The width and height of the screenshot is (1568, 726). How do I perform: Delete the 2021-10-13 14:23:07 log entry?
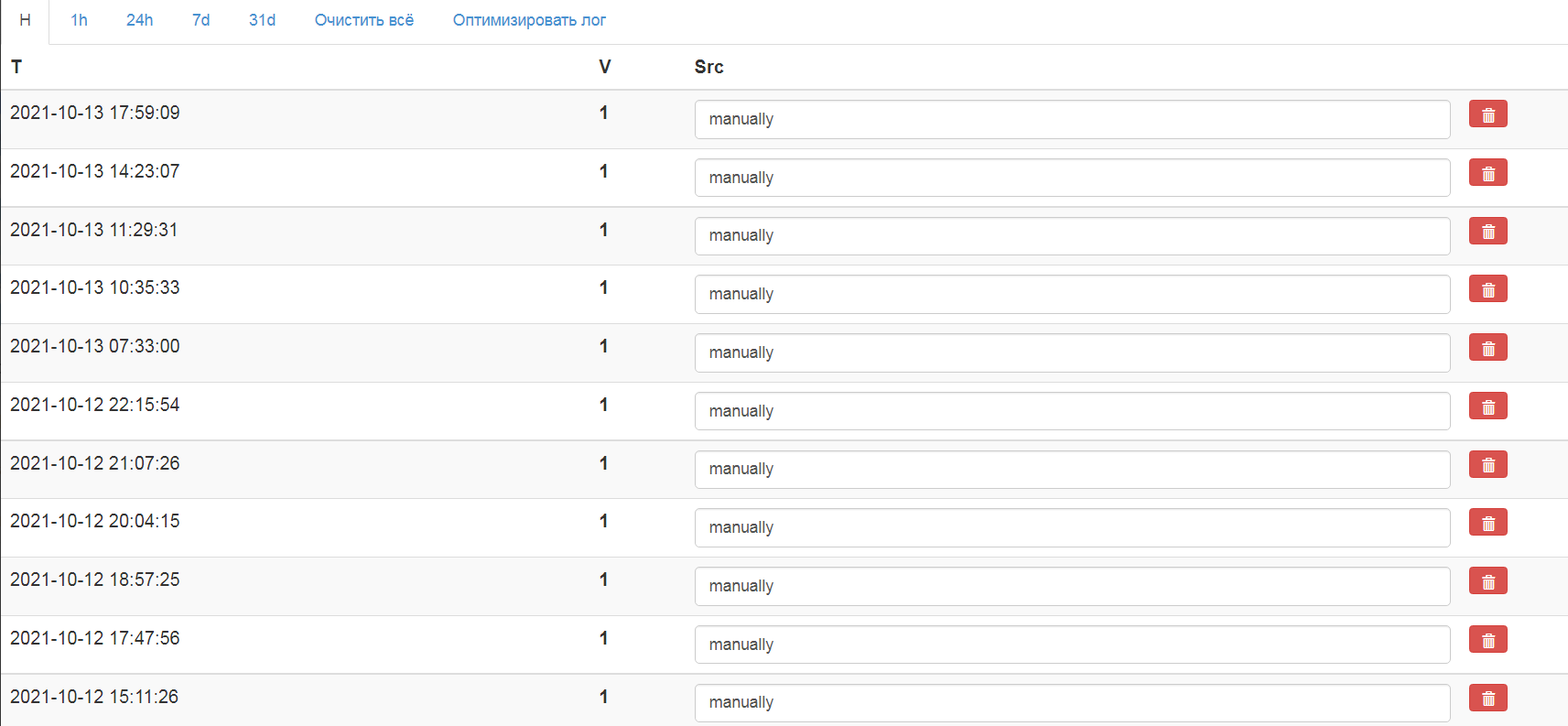click(1487, 173)
